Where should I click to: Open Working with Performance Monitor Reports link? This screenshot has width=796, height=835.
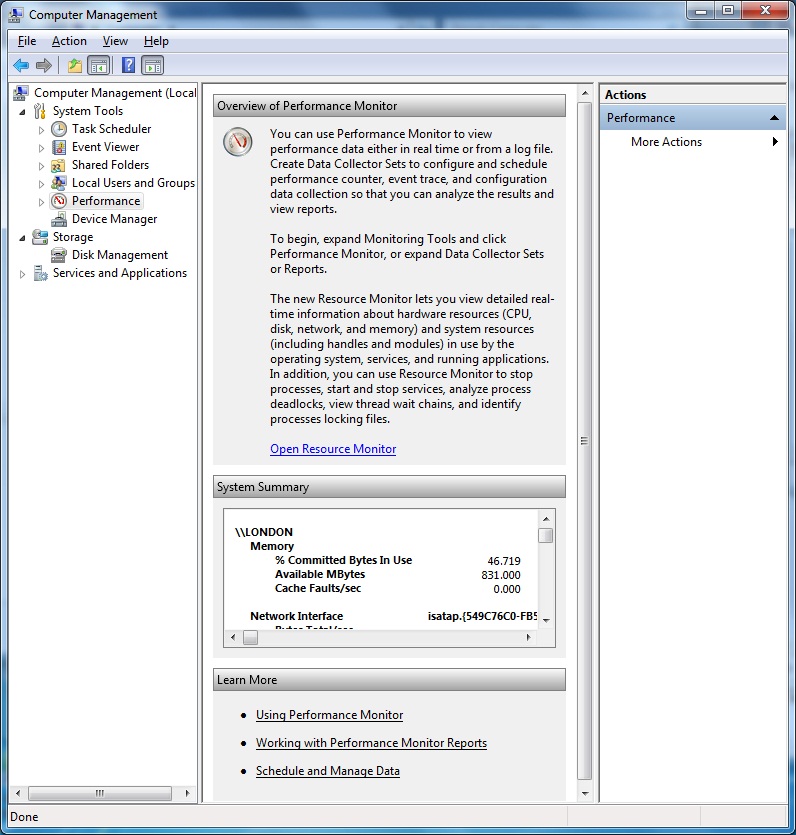(371, 743)
